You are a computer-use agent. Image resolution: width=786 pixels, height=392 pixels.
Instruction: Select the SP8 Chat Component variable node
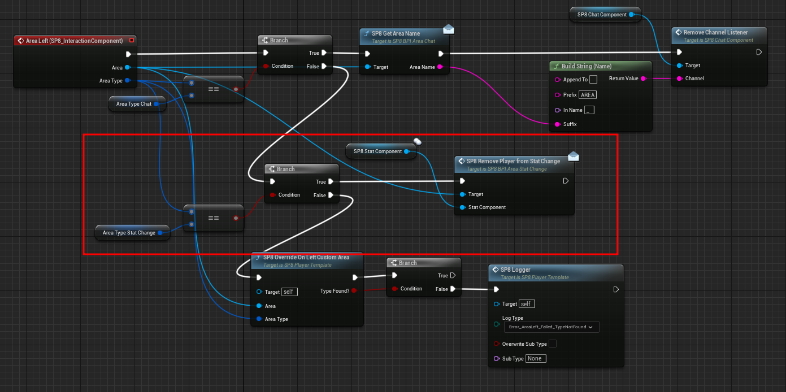tap(606, 15)
